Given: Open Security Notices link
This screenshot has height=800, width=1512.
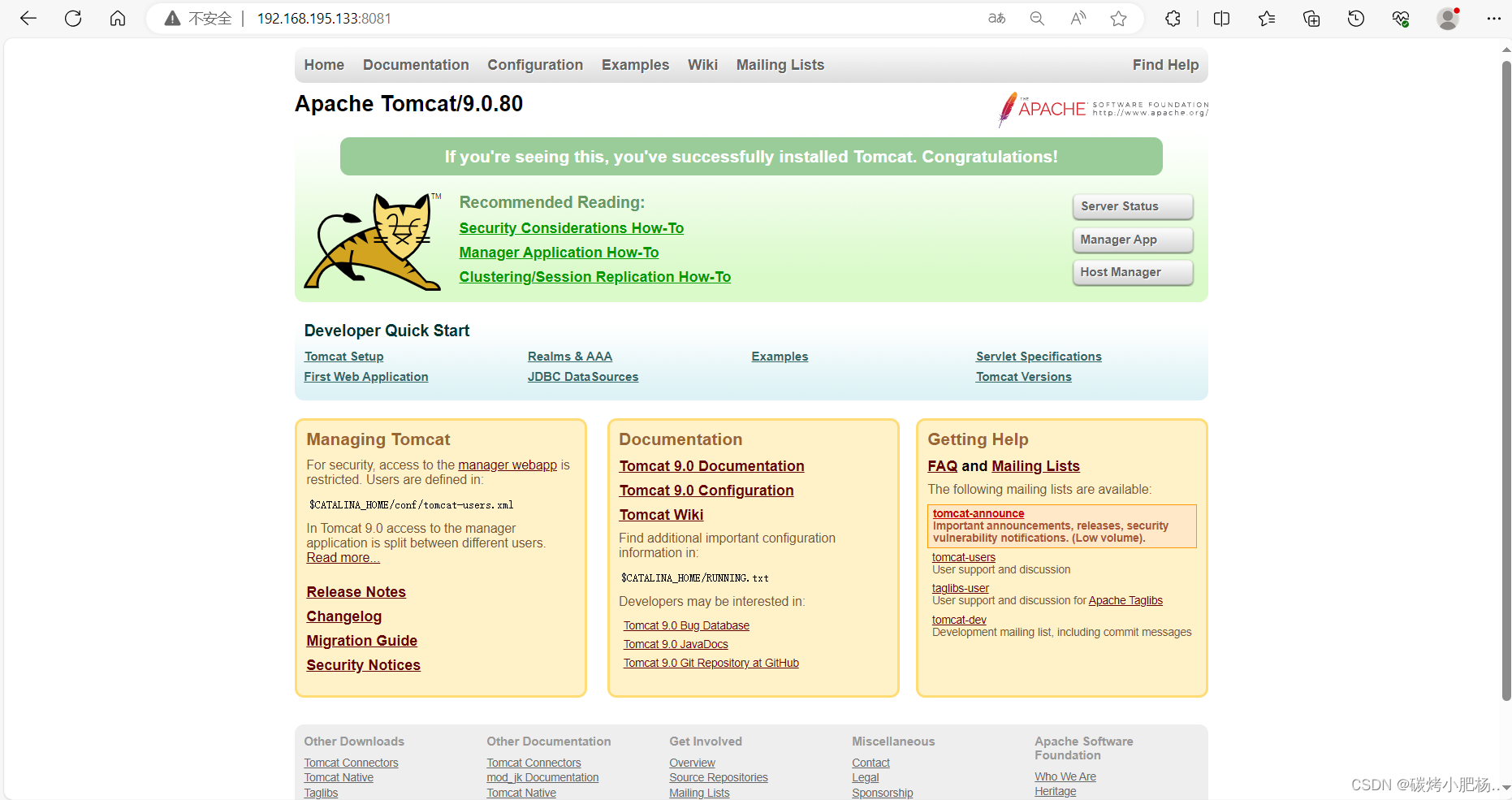Looking at the screenshot, I should (x=363, y=665).
